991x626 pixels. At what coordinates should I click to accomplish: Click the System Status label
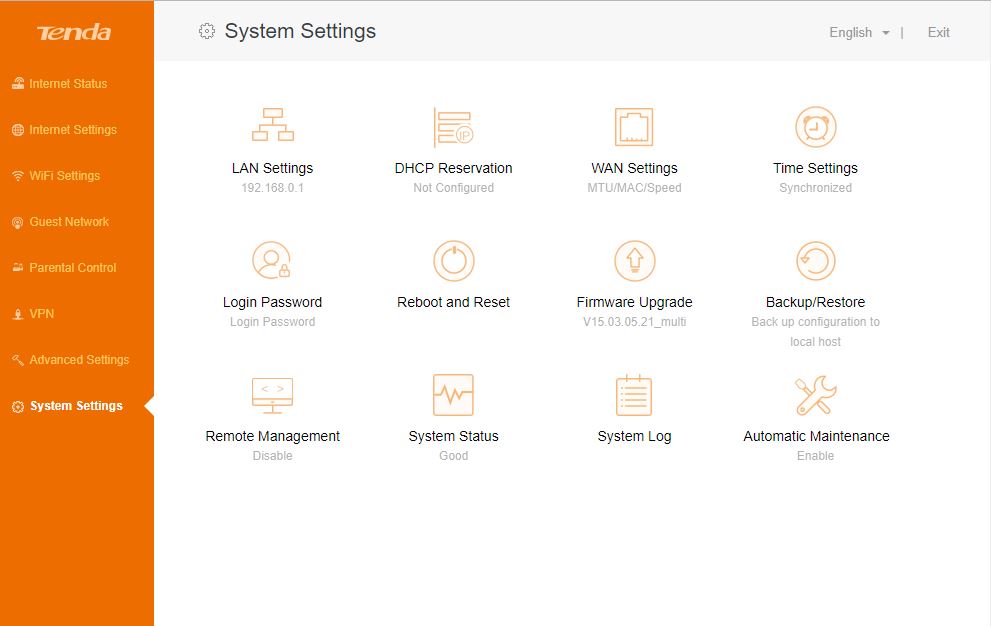453,436
